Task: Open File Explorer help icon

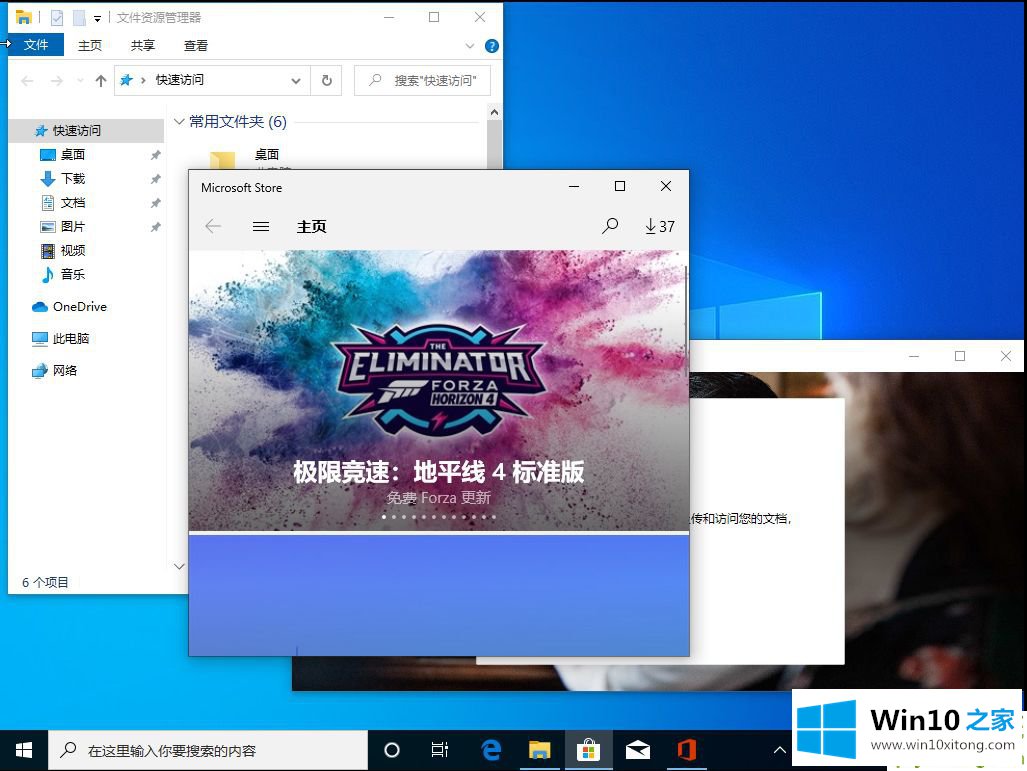Action: (x=491, y=46)
